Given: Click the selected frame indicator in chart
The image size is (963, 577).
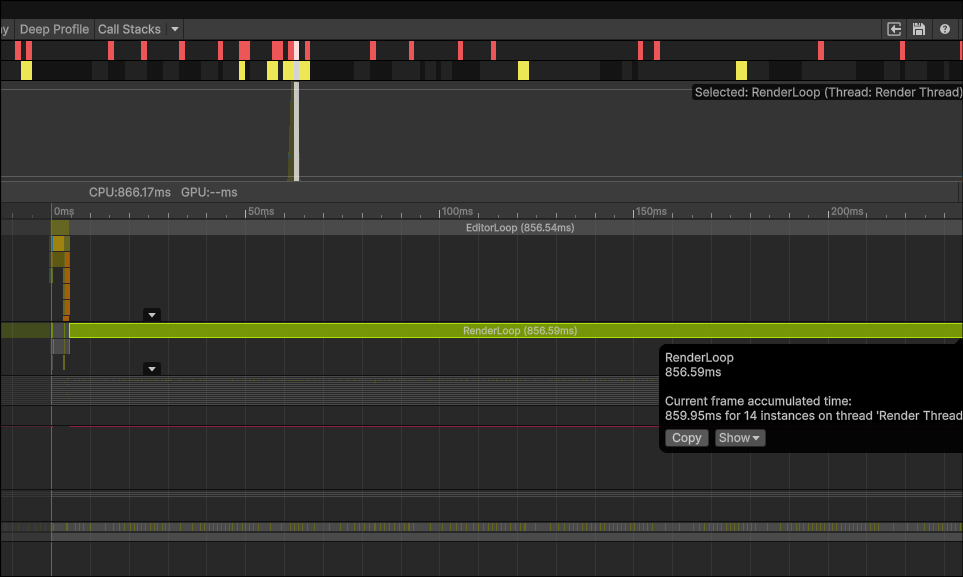Looking at the screenshot, I should 295,130.
